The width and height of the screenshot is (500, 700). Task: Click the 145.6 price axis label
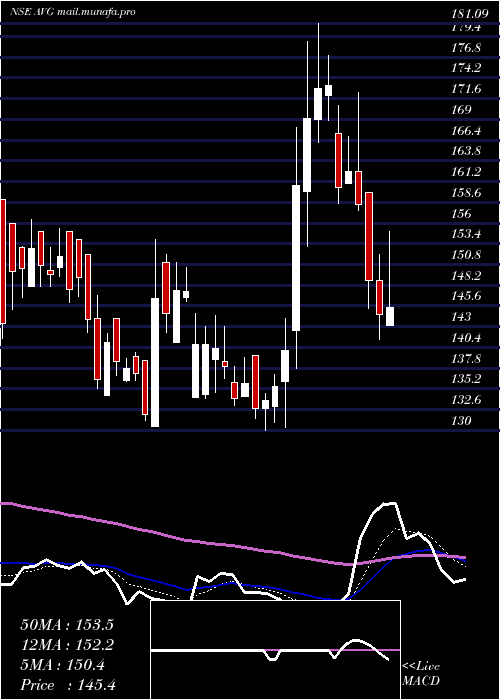click(x=466, y=296)
